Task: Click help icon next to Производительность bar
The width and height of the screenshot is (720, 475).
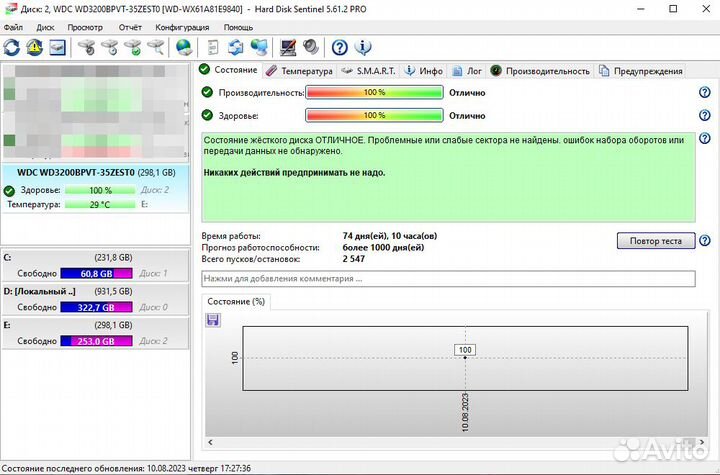Action: click(x=704, y=92)
